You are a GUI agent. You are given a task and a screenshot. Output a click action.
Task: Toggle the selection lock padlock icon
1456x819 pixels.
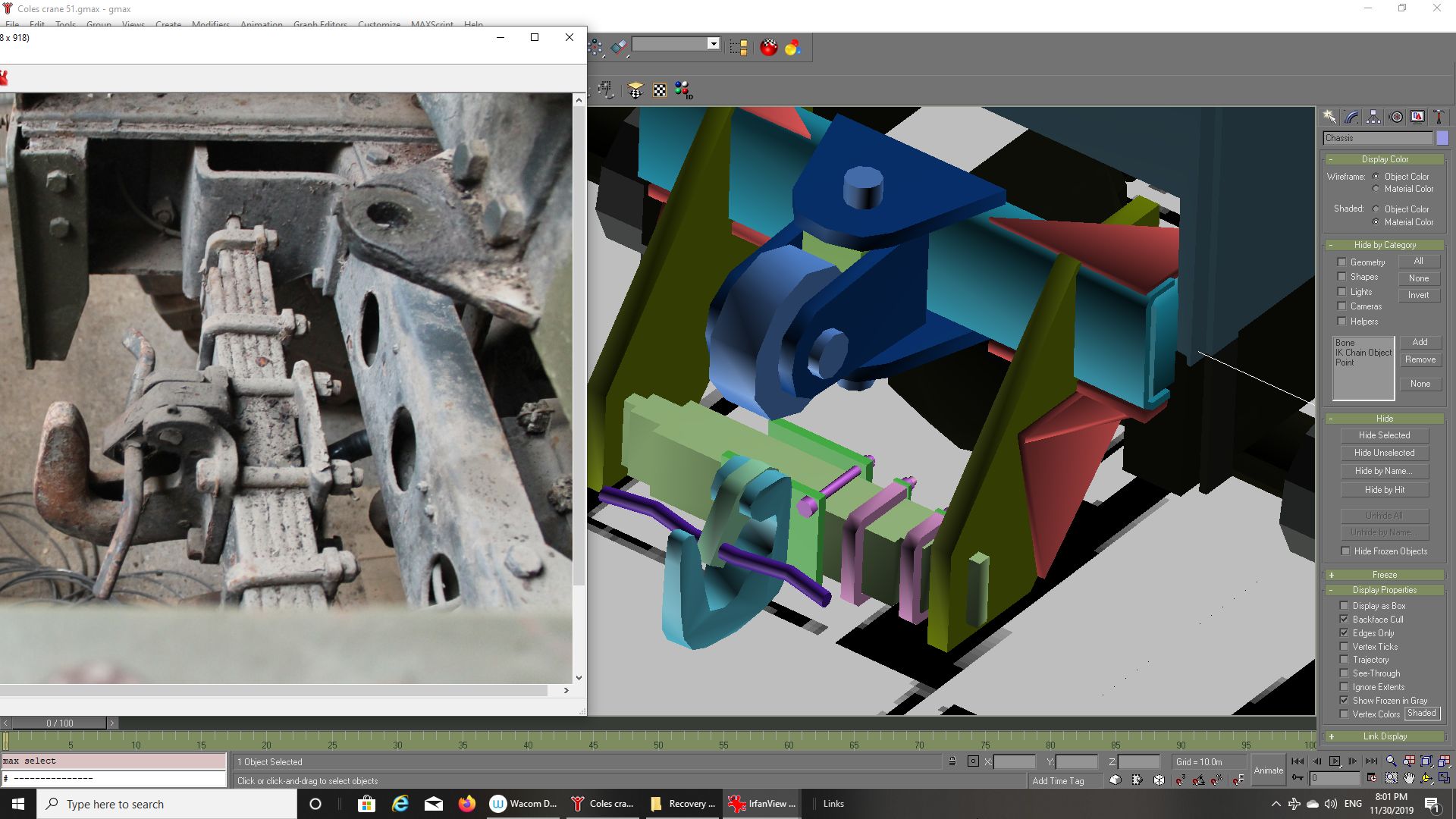click(x=952, y=761)
